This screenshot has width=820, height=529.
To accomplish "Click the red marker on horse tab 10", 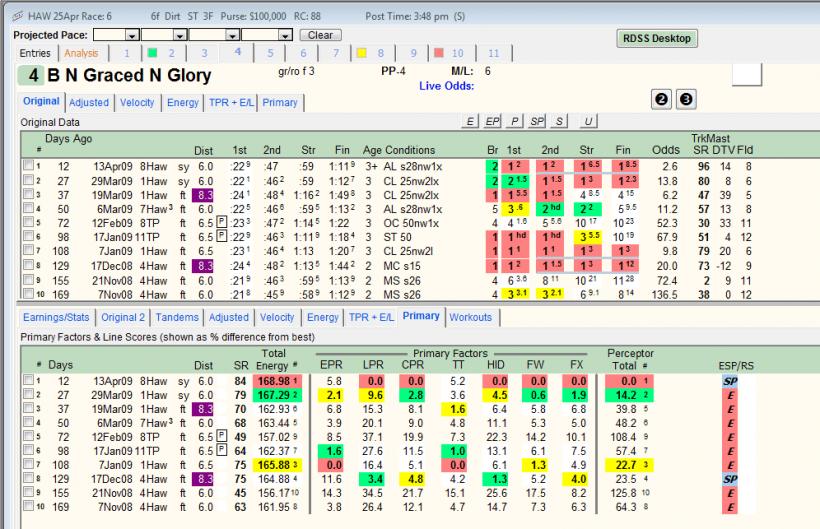I will pyautogui.click(x=439, y=53).
